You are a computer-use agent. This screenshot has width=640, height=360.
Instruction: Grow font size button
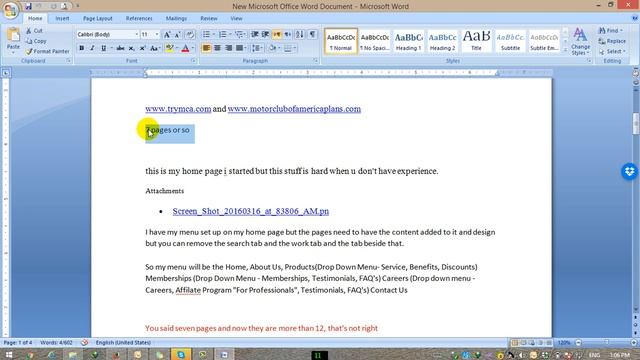[x=167, y=35]
